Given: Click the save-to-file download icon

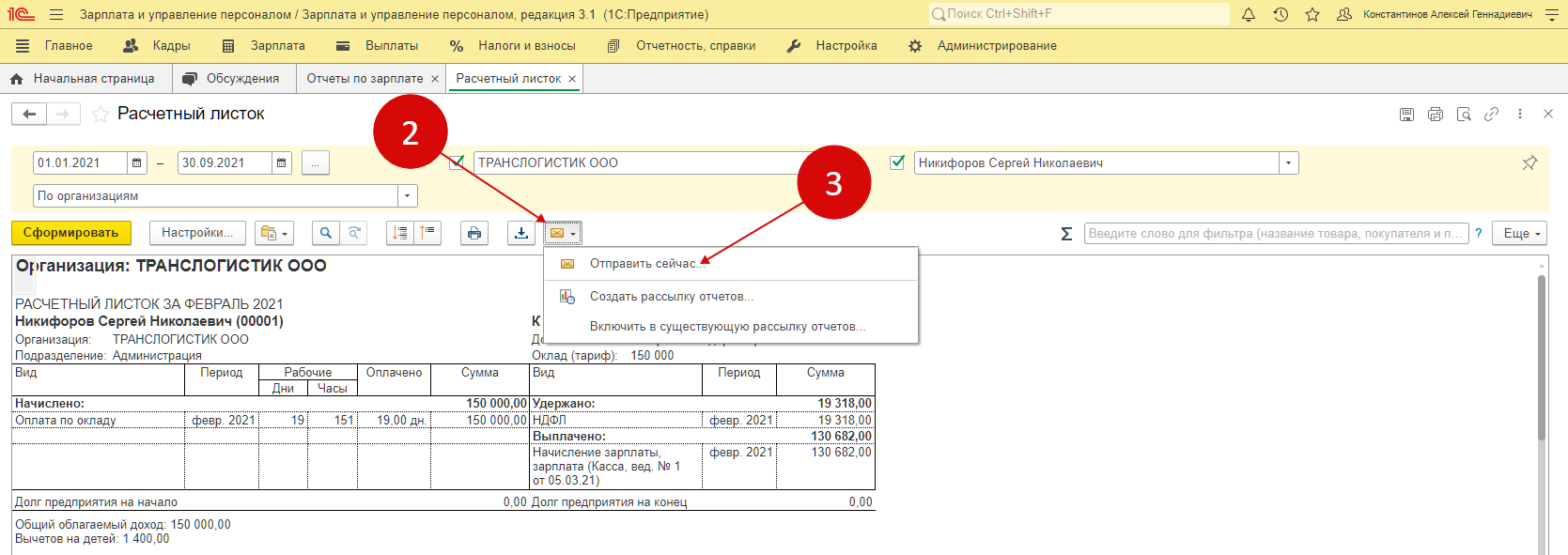Looking at the screenshot, I should coord(521,233).
